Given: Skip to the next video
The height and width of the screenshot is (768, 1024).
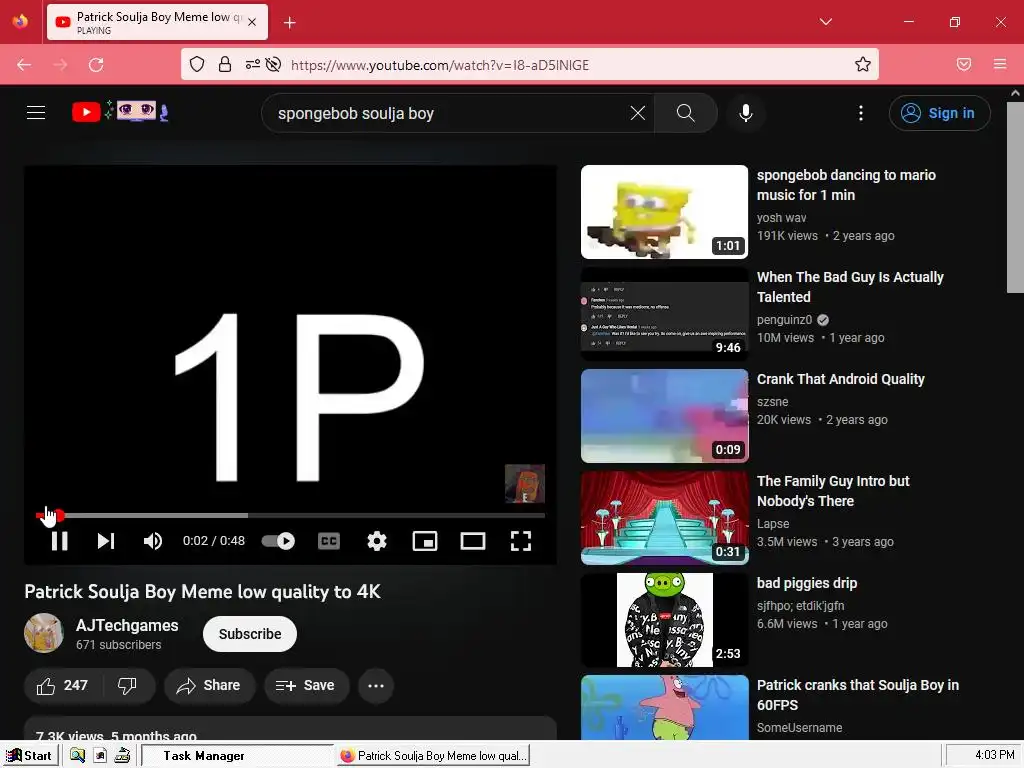Looking at the screenshot, I should tap(106, 541).
